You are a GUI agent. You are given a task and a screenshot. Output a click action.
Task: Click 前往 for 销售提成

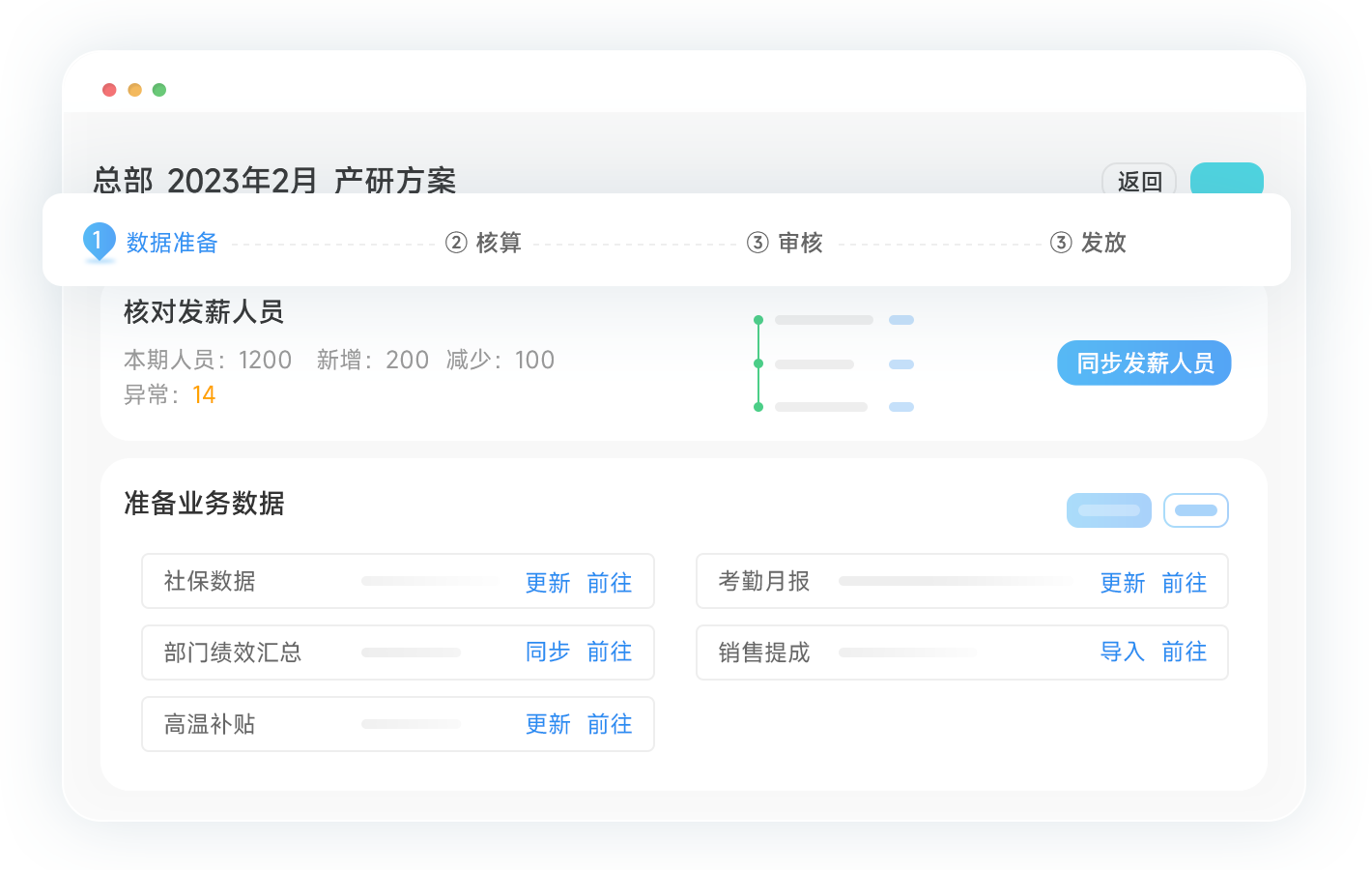point(1185,652)
